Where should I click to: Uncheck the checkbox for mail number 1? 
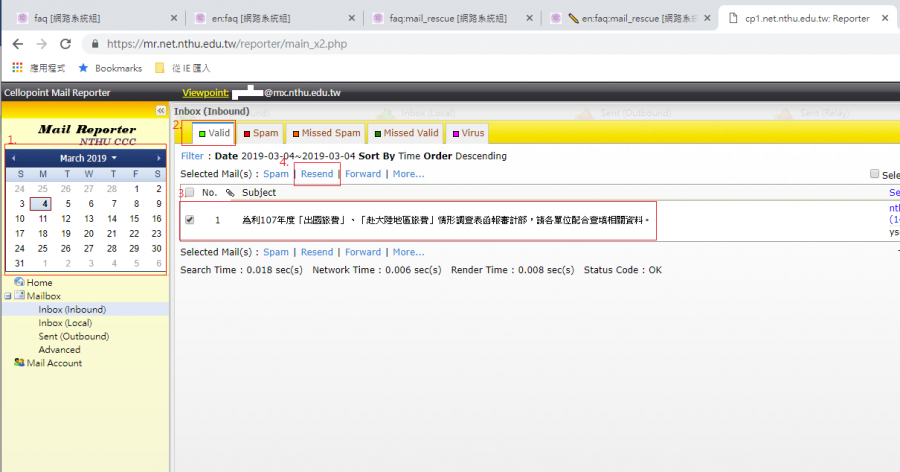point(190,219)
